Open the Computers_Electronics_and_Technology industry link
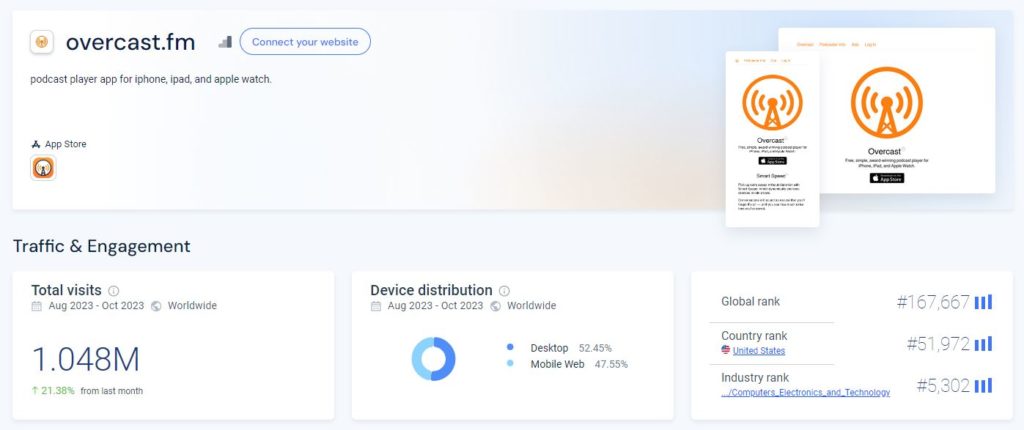This screenshot has width=1024, height=430. click(805, 393)
